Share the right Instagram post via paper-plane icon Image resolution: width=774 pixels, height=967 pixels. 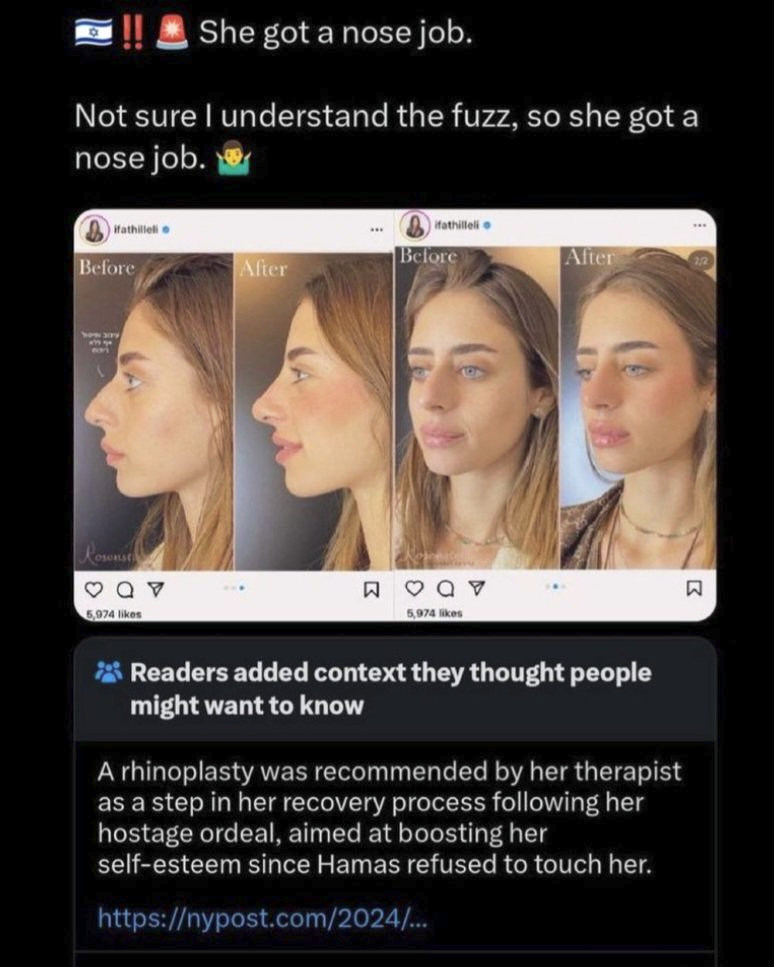click(477, 589)
